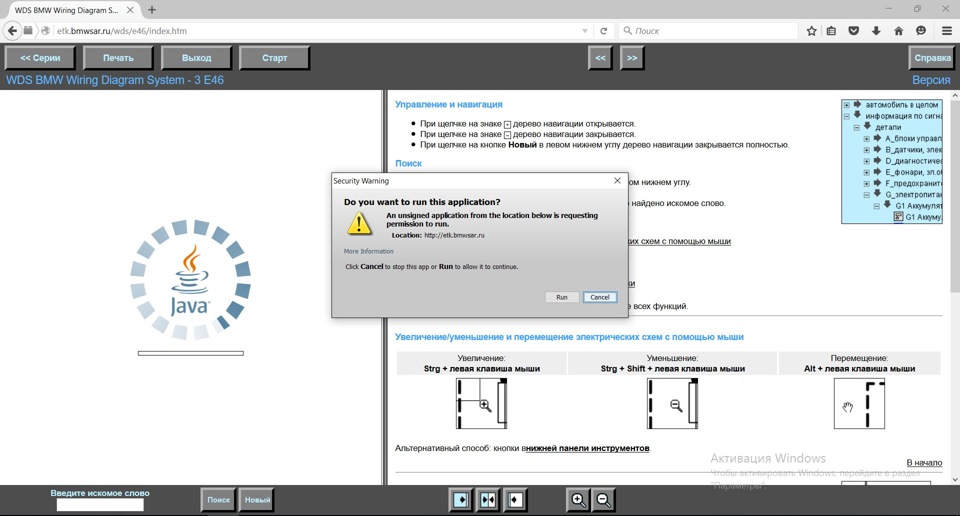
Task: Click the В начало link
Action: coord(924,463)
